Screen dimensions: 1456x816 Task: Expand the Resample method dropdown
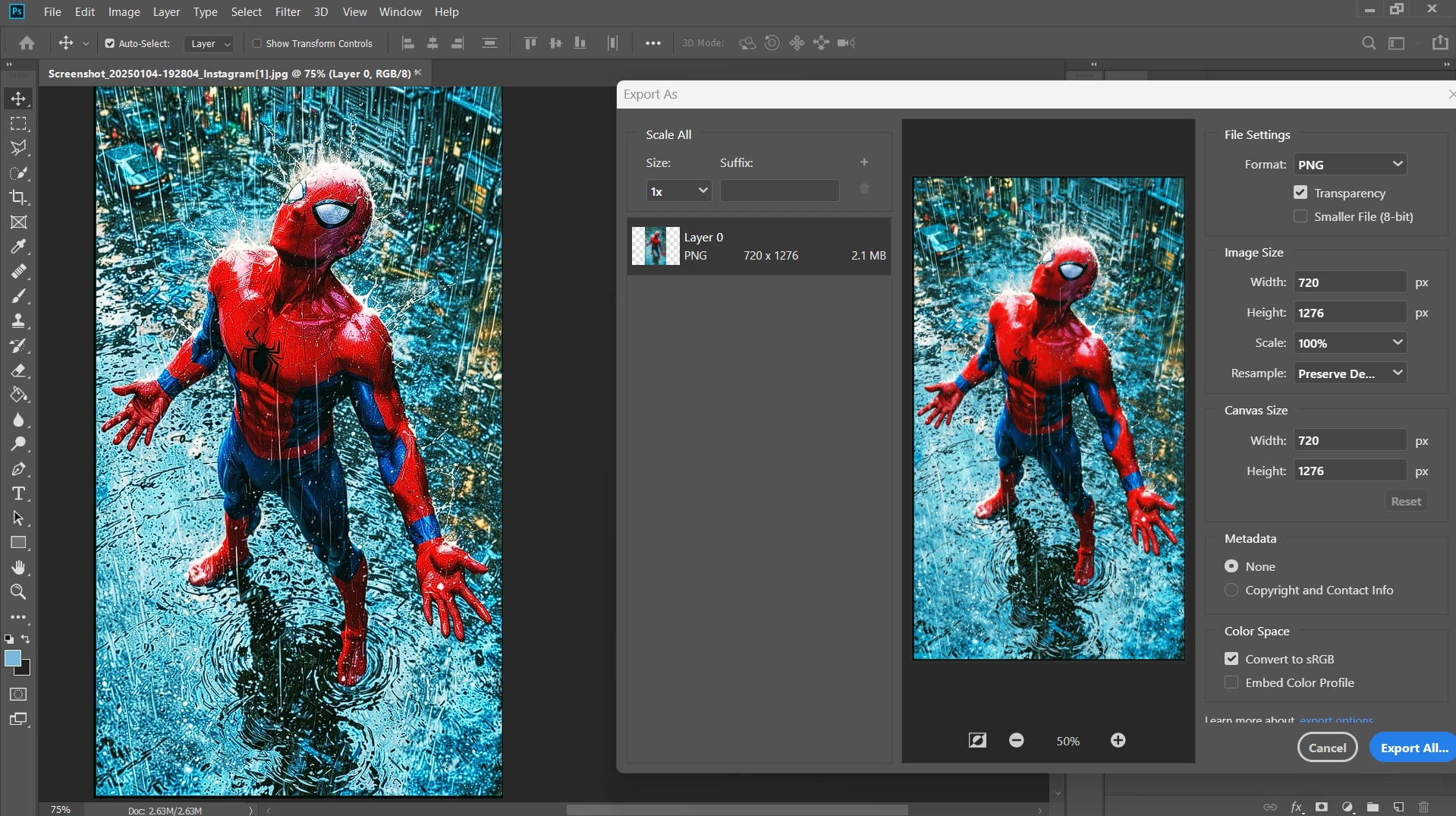coord(1350,373)
